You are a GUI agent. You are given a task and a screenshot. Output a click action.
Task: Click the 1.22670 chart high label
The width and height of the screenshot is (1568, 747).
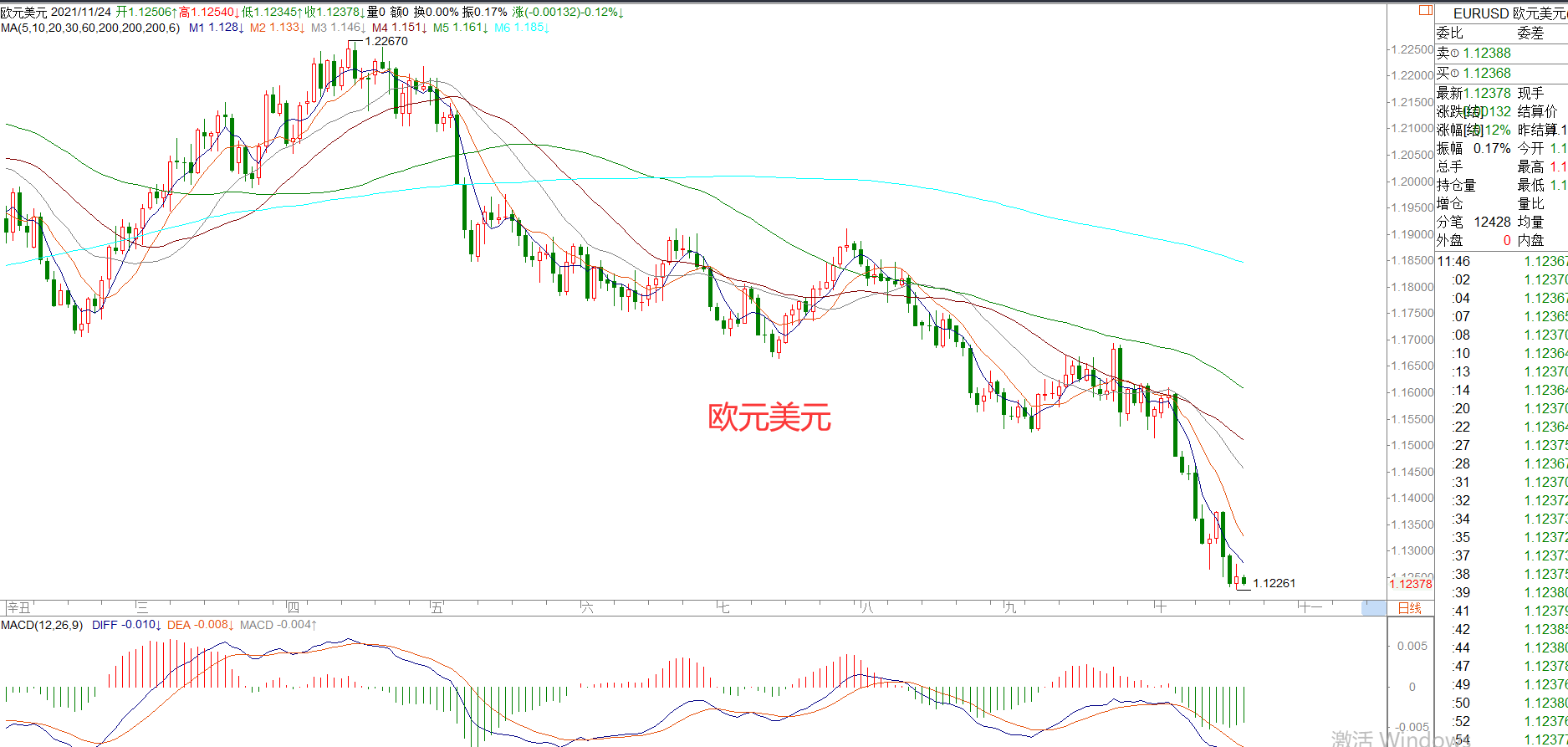[386, 41]
